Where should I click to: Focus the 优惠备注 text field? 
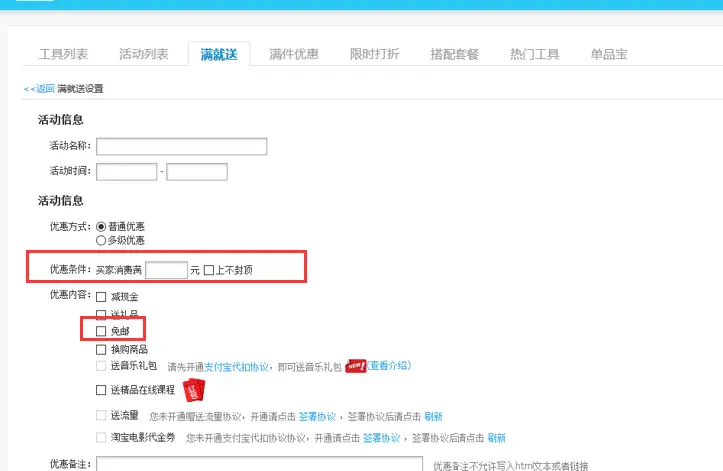pos(260,464)
